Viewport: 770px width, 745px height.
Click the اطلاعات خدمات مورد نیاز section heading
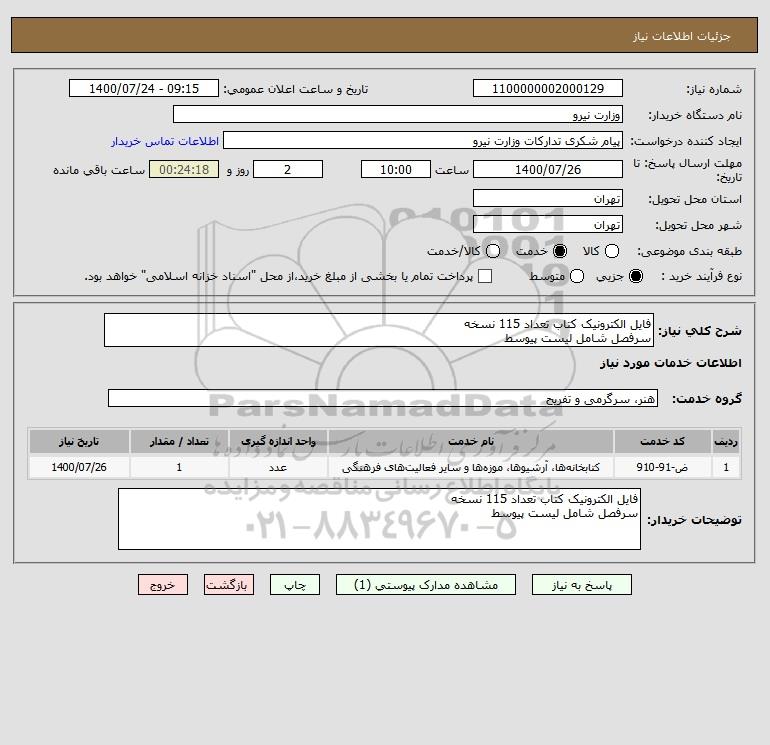pyautogui.click(x=670, y=363)
